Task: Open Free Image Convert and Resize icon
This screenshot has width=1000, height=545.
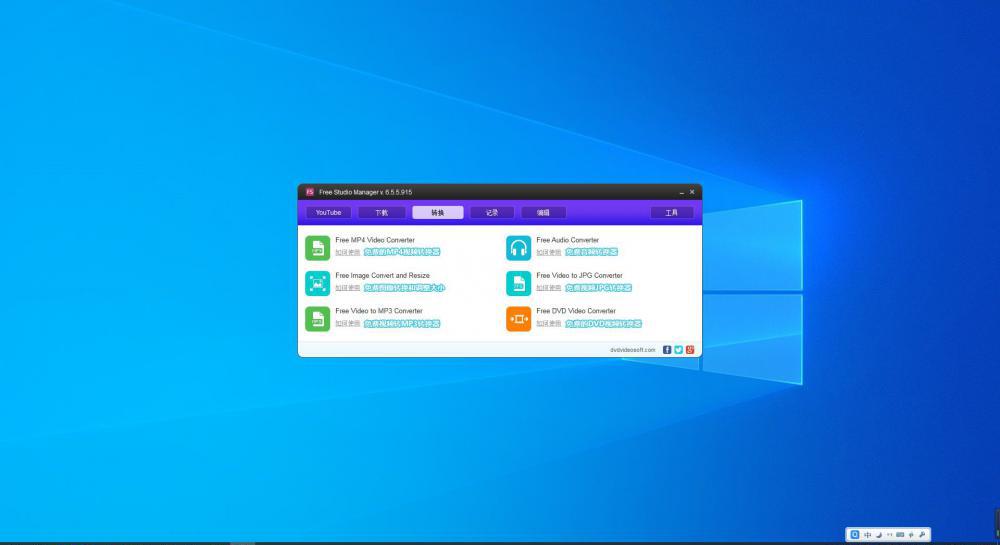Action: (x=317, y=284)
